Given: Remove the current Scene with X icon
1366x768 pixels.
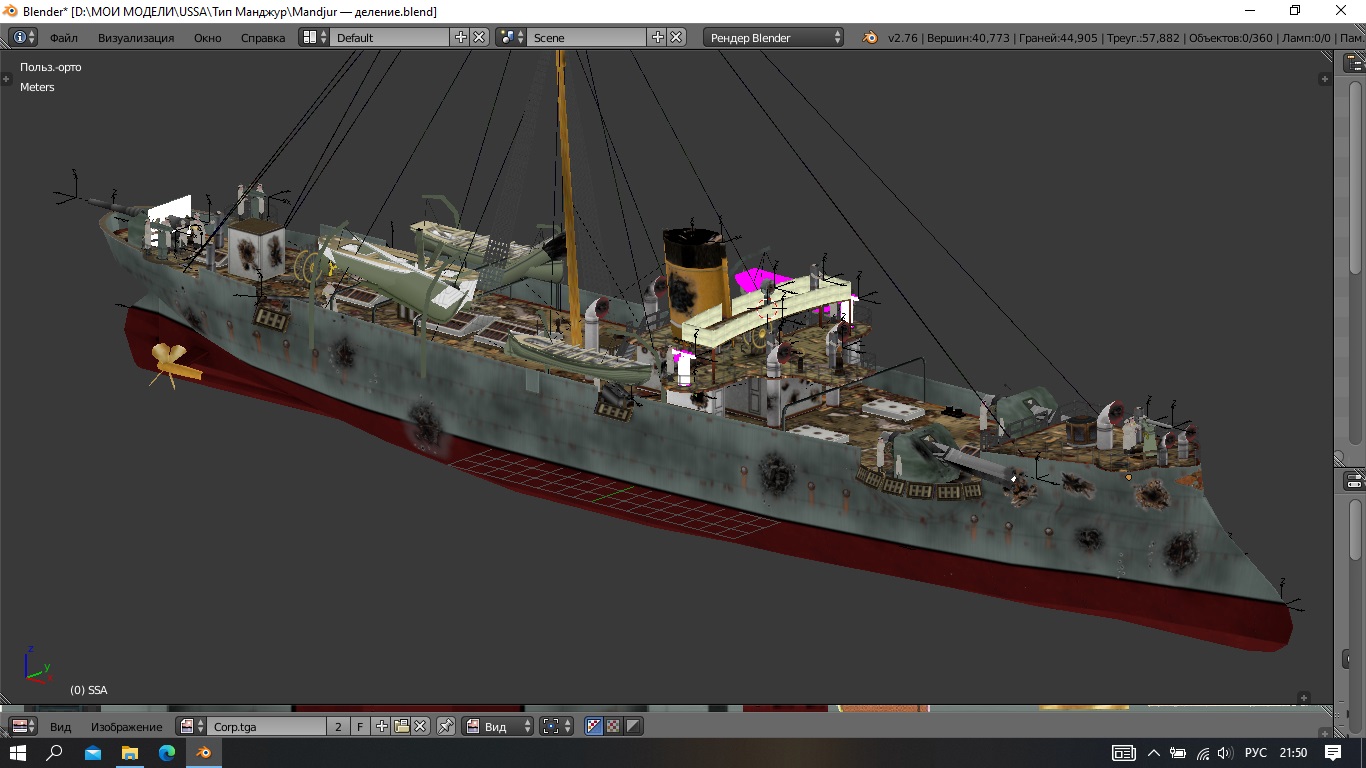Looking at the screenshot, I should pyautogui.click(x=677, y=38).
